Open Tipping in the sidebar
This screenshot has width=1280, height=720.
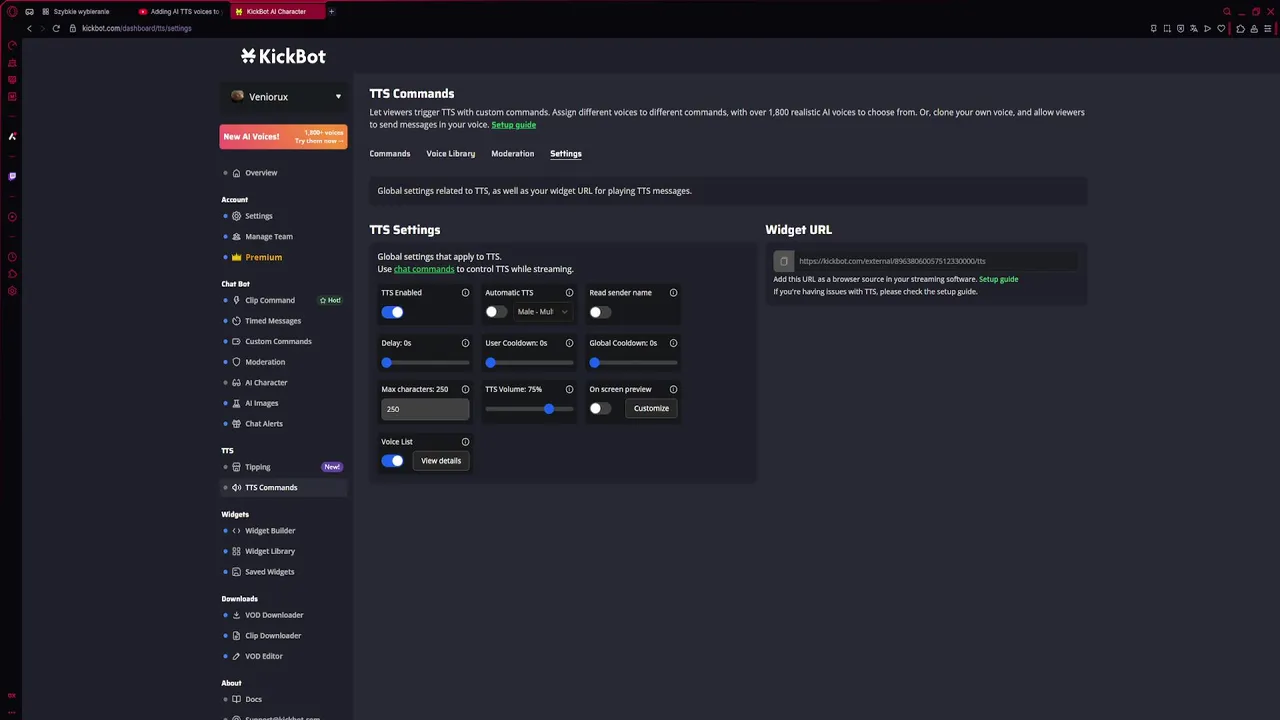pyautogui.click(x=258, y=467)
